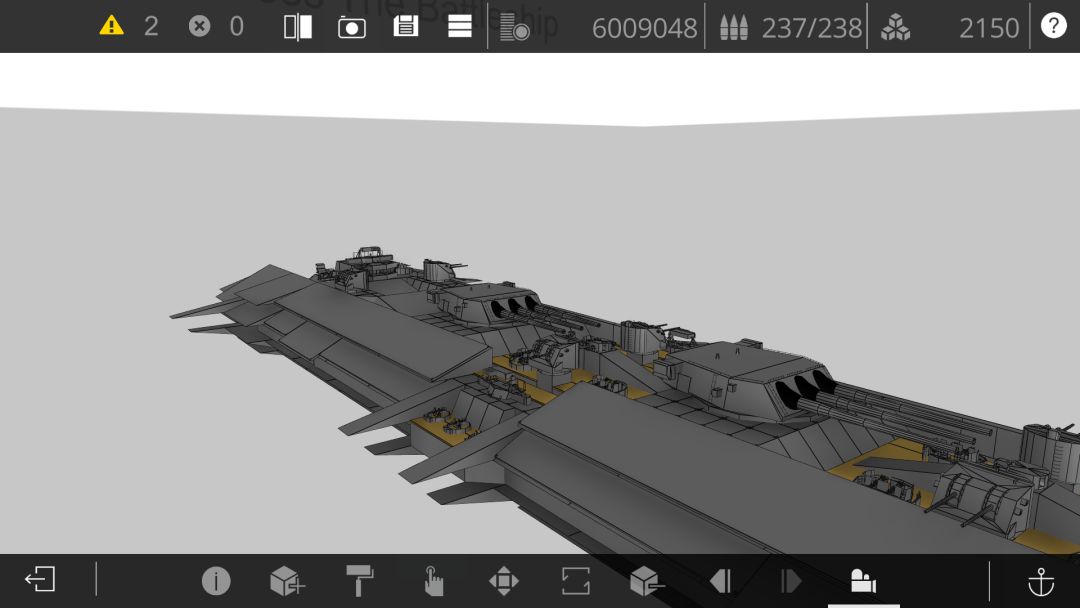Open the hamburger menu icon
1080x608 pixels.
coord(459,26)
